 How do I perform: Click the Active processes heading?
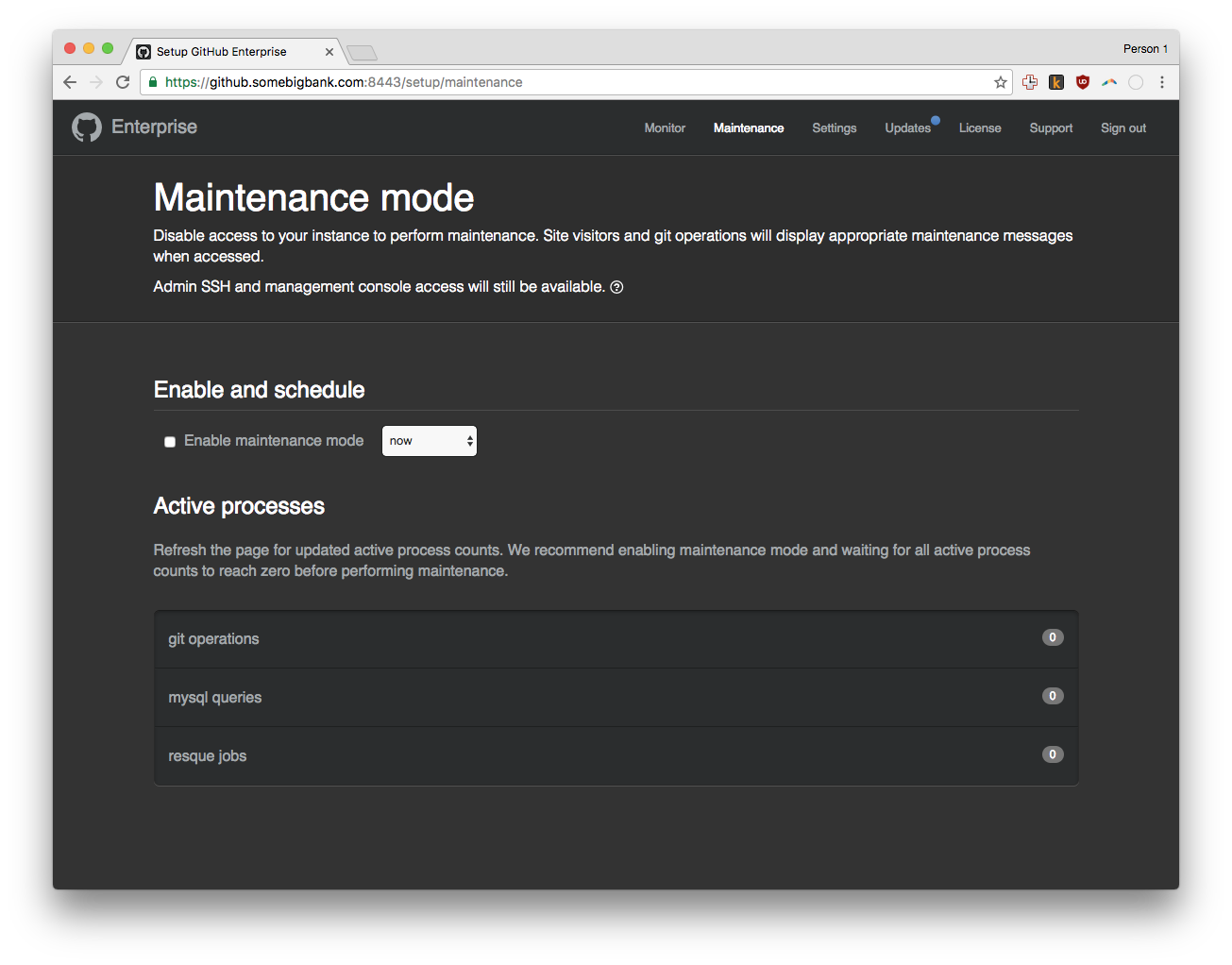pyautogui.click(x=239, y=506)
